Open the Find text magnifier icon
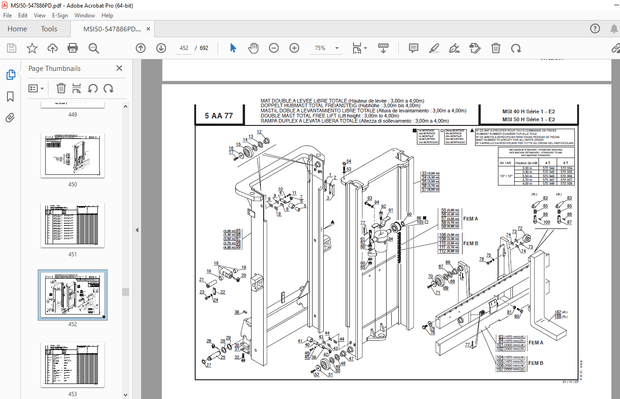Viewport: 620px width, 399px height. click(x=94, y=48)
